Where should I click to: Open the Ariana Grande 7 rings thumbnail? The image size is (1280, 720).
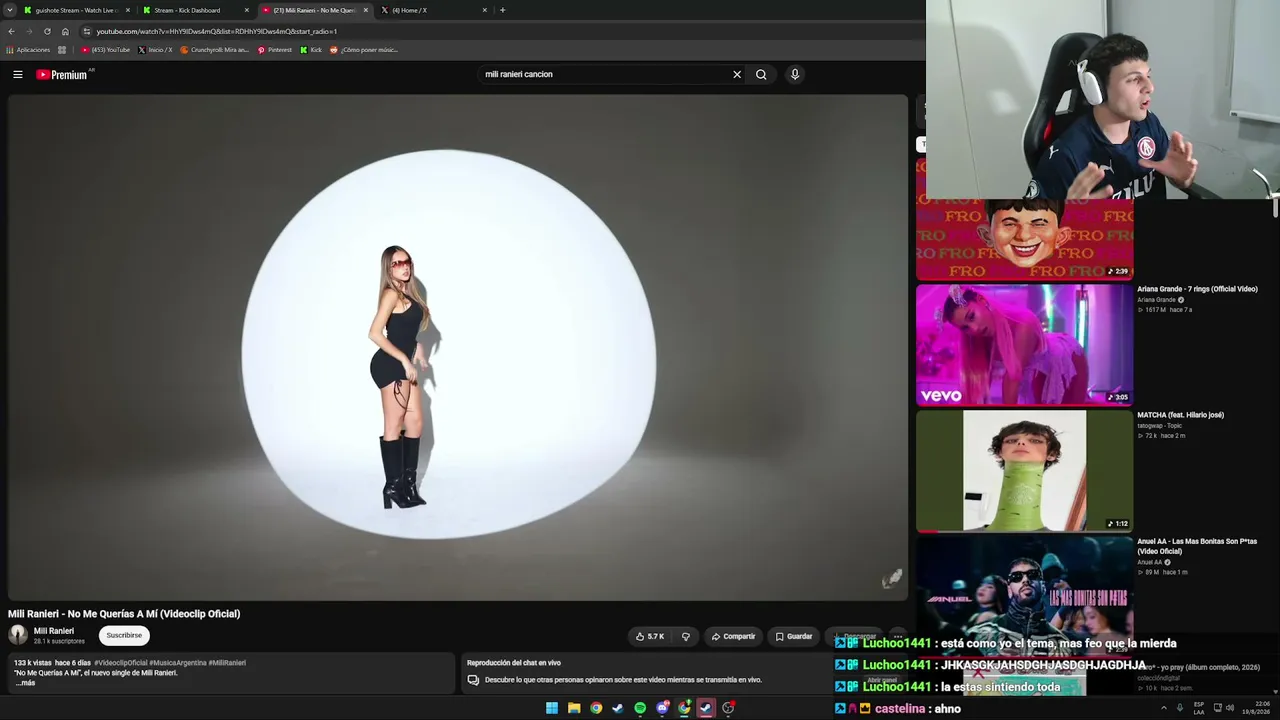pyautogui.click(x=1025, y=345)
